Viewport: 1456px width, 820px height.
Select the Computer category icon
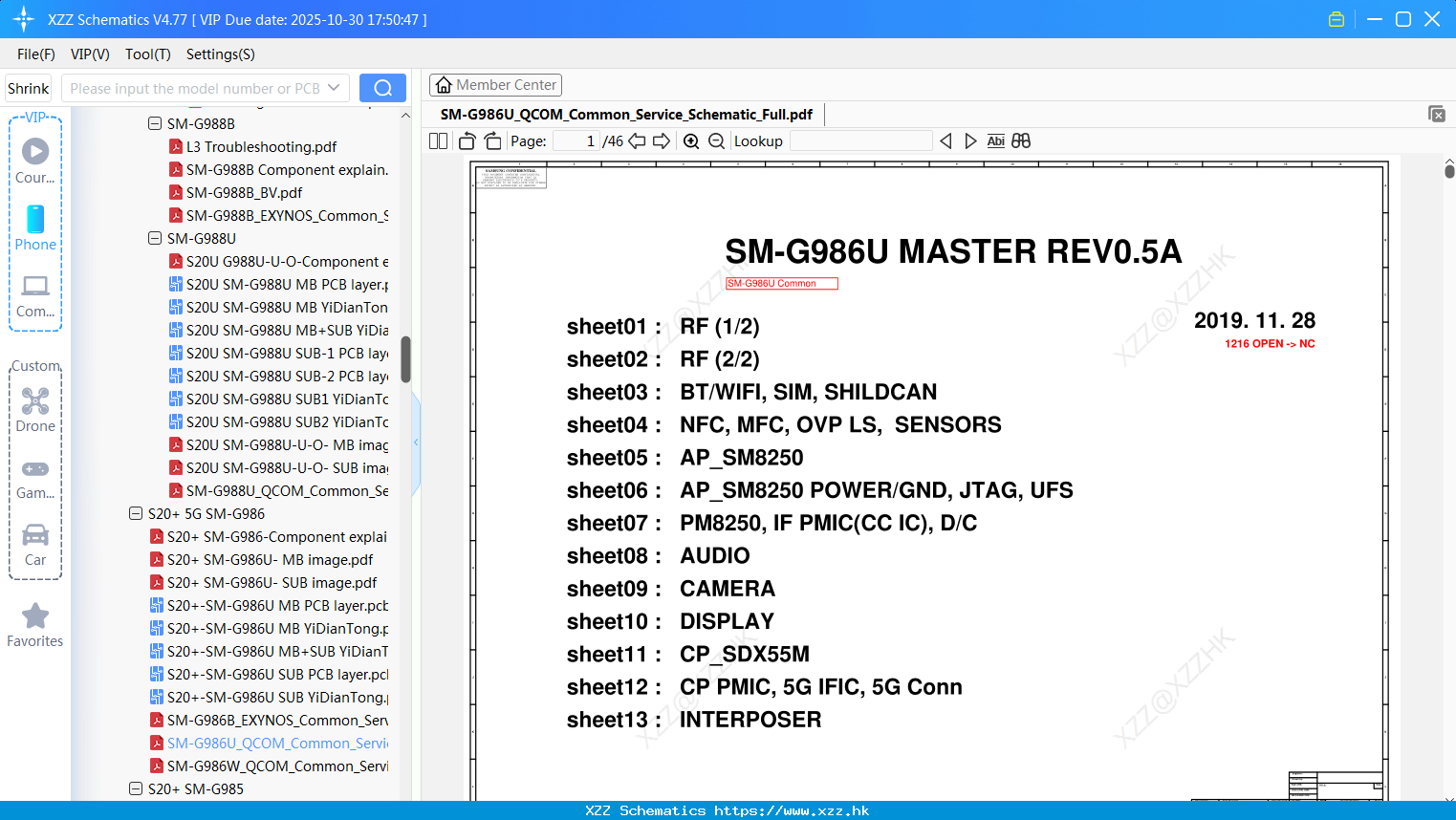(35, 295)
